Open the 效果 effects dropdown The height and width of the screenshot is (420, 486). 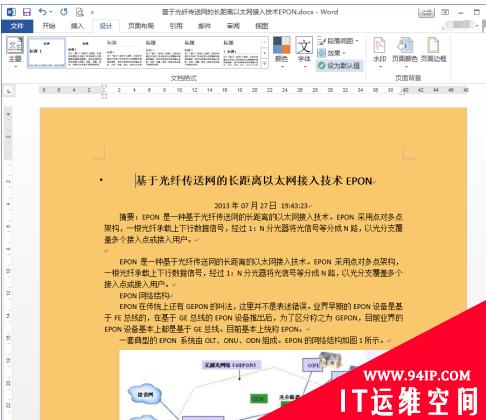tap(331, 53)
